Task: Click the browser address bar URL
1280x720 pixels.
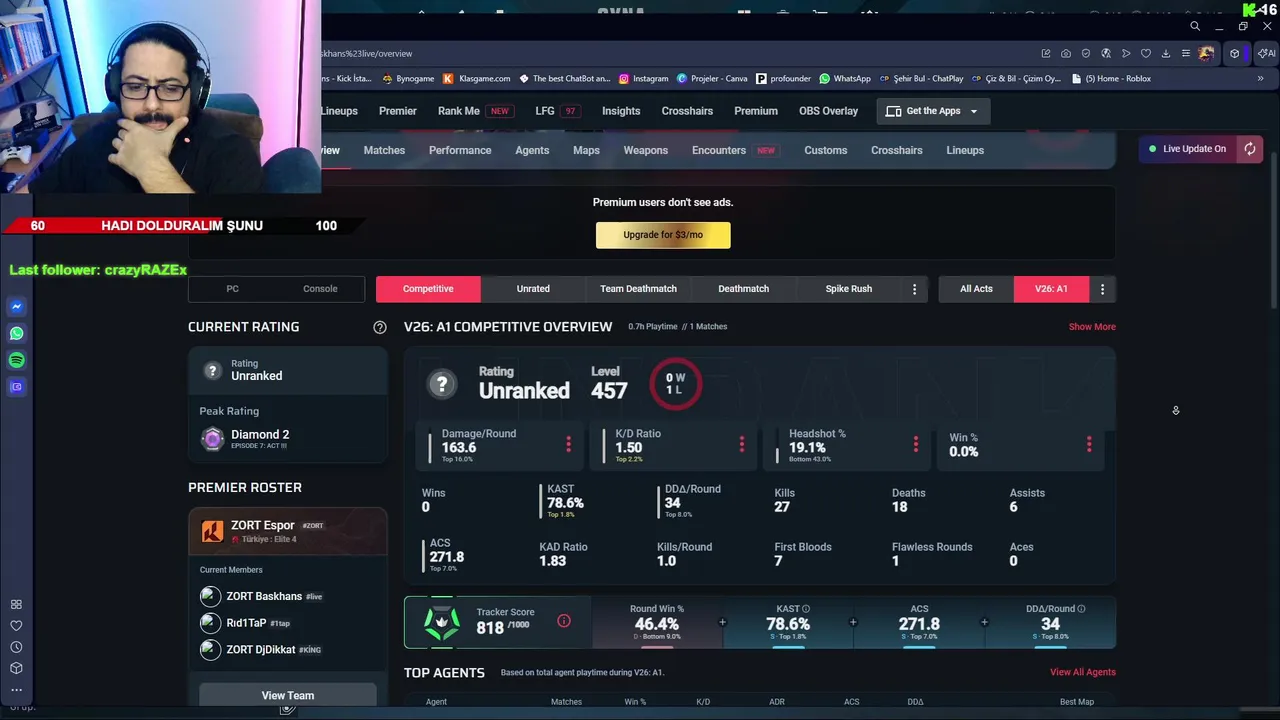Action: pos(366,54)
